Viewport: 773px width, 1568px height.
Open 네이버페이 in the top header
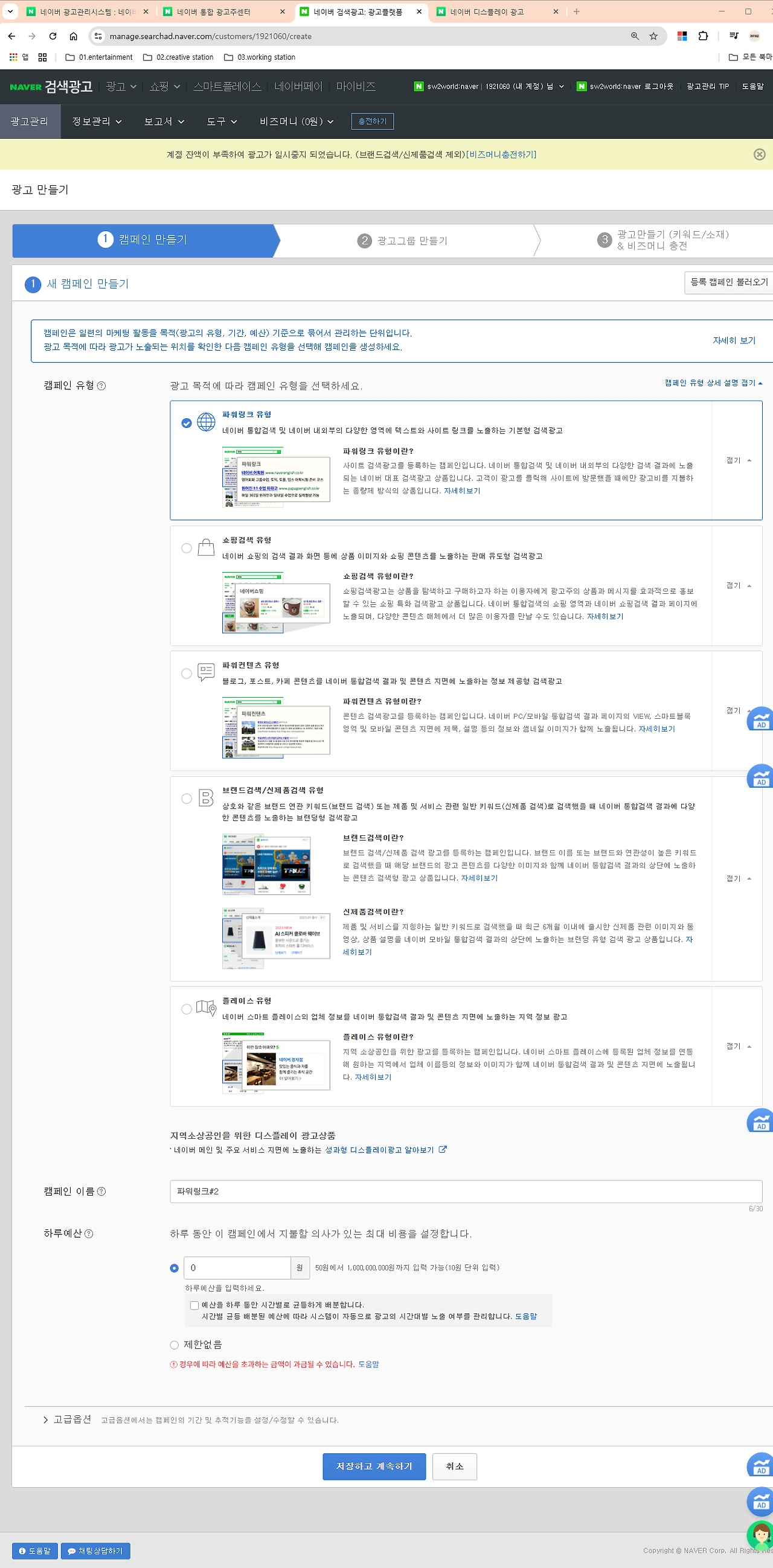(x=298, y=86)
